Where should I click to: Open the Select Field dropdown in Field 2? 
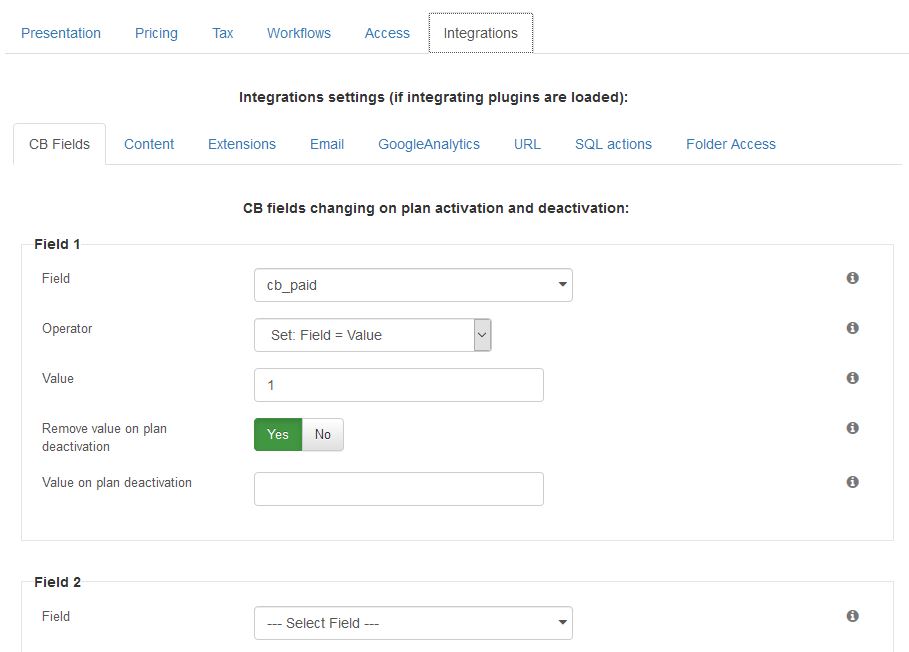click(413, 623)
